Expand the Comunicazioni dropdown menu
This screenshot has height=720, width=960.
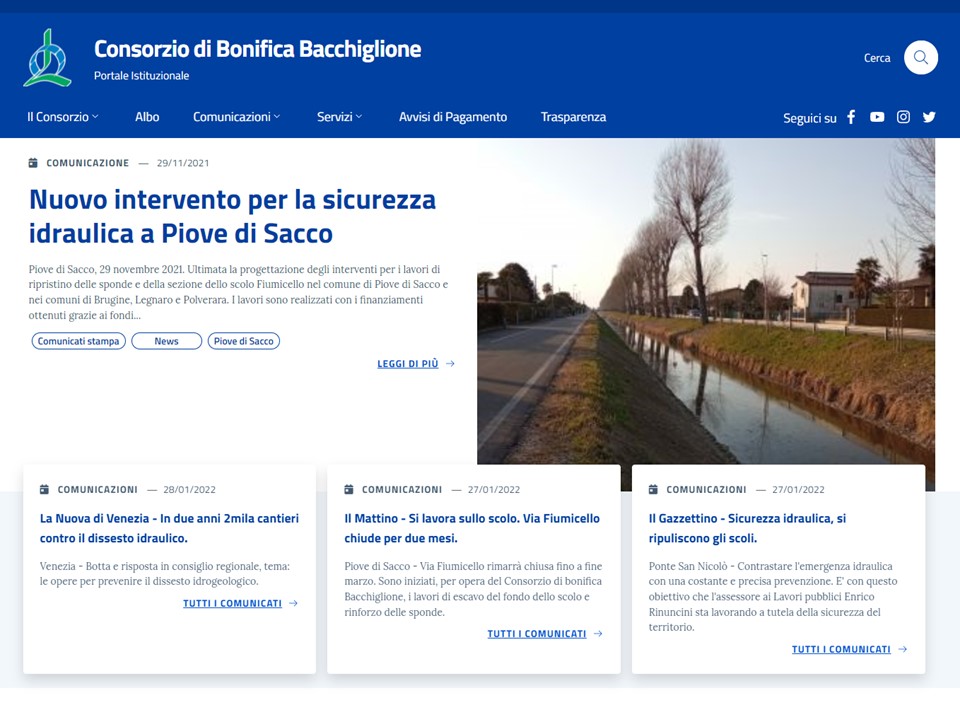236,117
